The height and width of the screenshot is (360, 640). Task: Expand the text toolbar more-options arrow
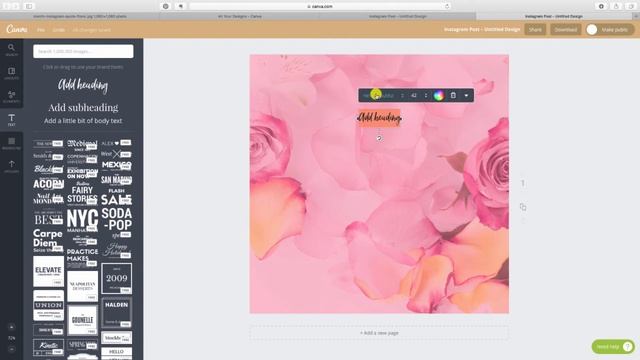(466, 96)
